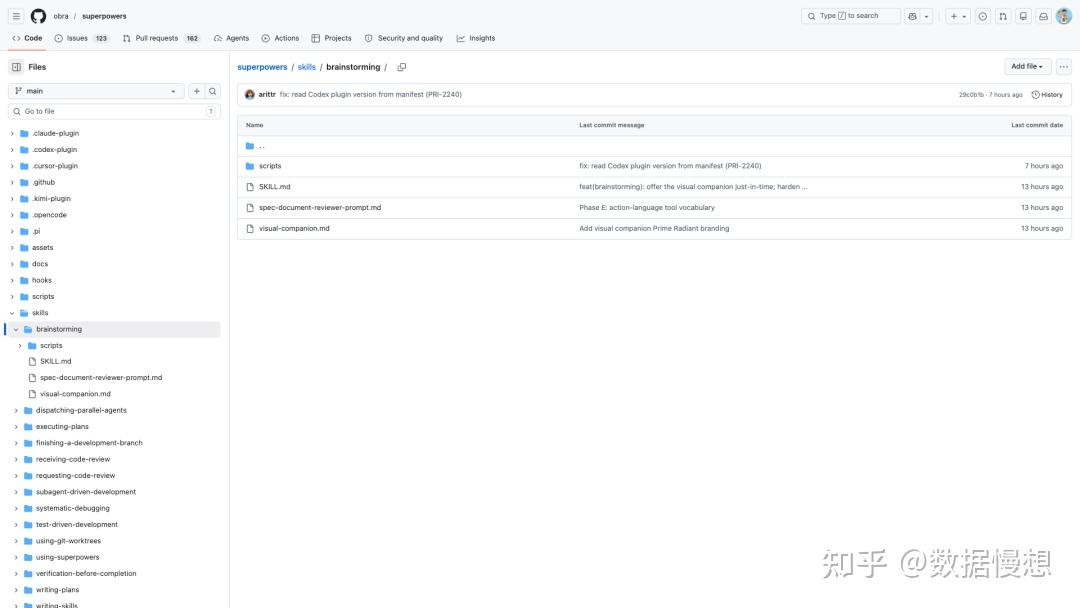Open commit History
Screen dimensions: 1080x608
(1047, 94)
